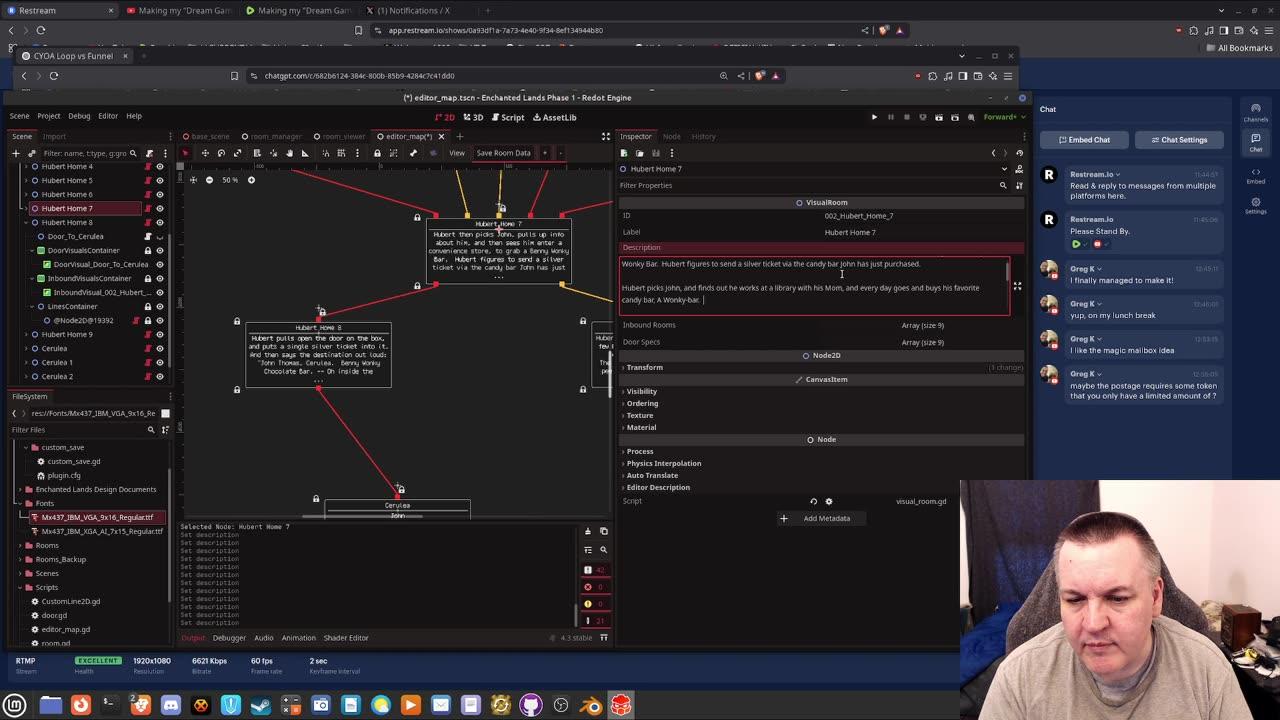Click Save Room Data button
Screen dimensions: 1280x720
503,153
